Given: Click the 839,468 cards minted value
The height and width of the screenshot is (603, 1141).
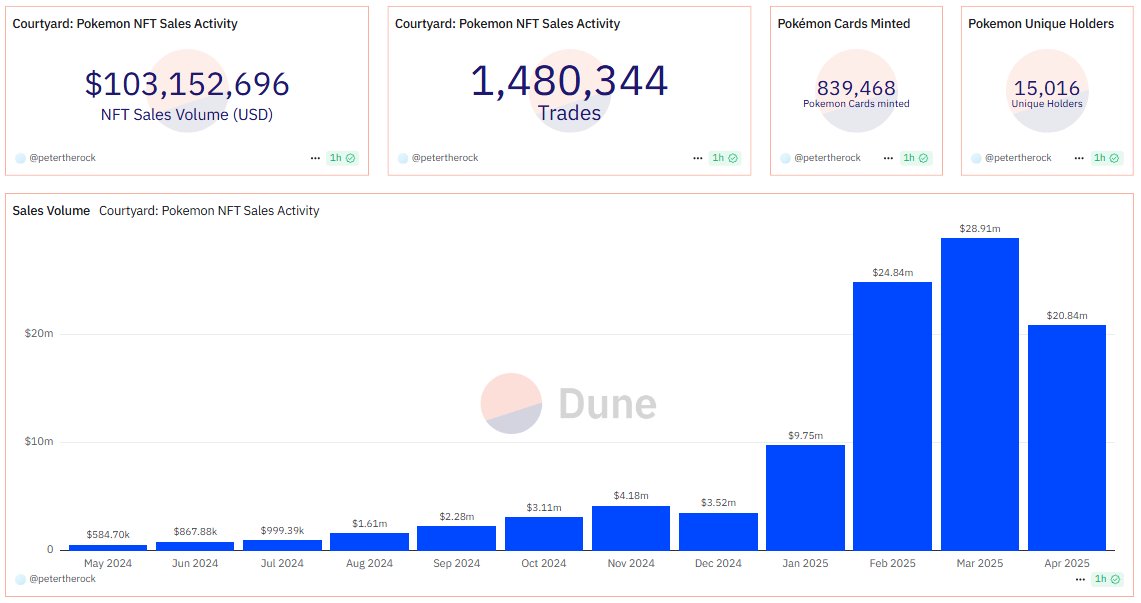Looking at the screenshot, I should pyautogui.click(x=856, y=88).
